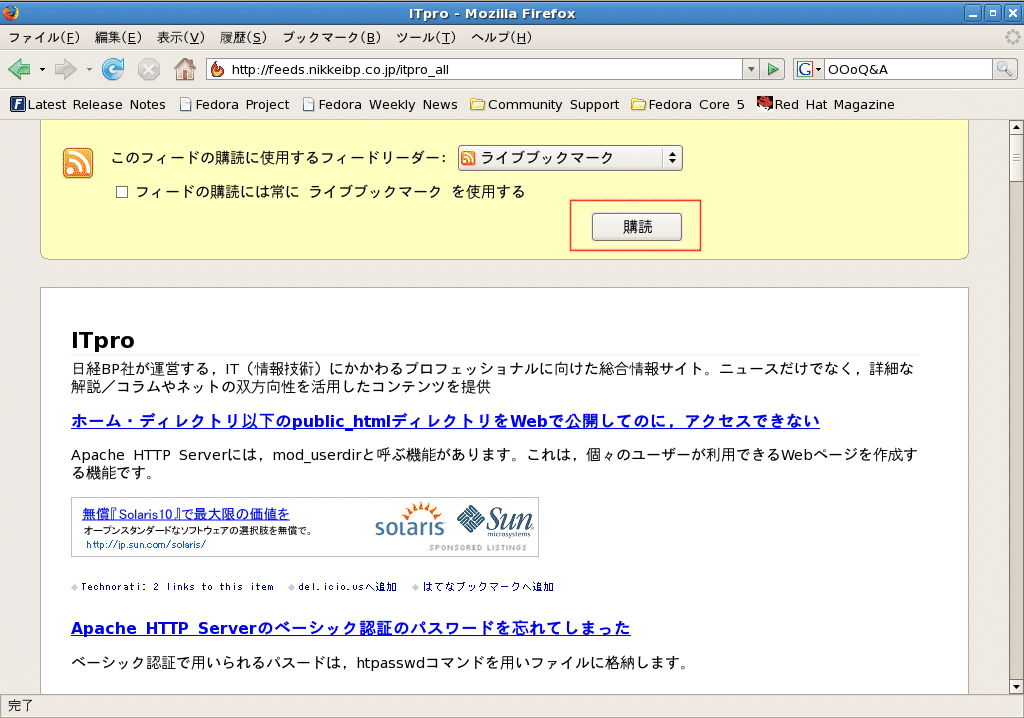Click the Solaris Sun sponsored banner
1024x718 pixels.
tap(305, 526)
